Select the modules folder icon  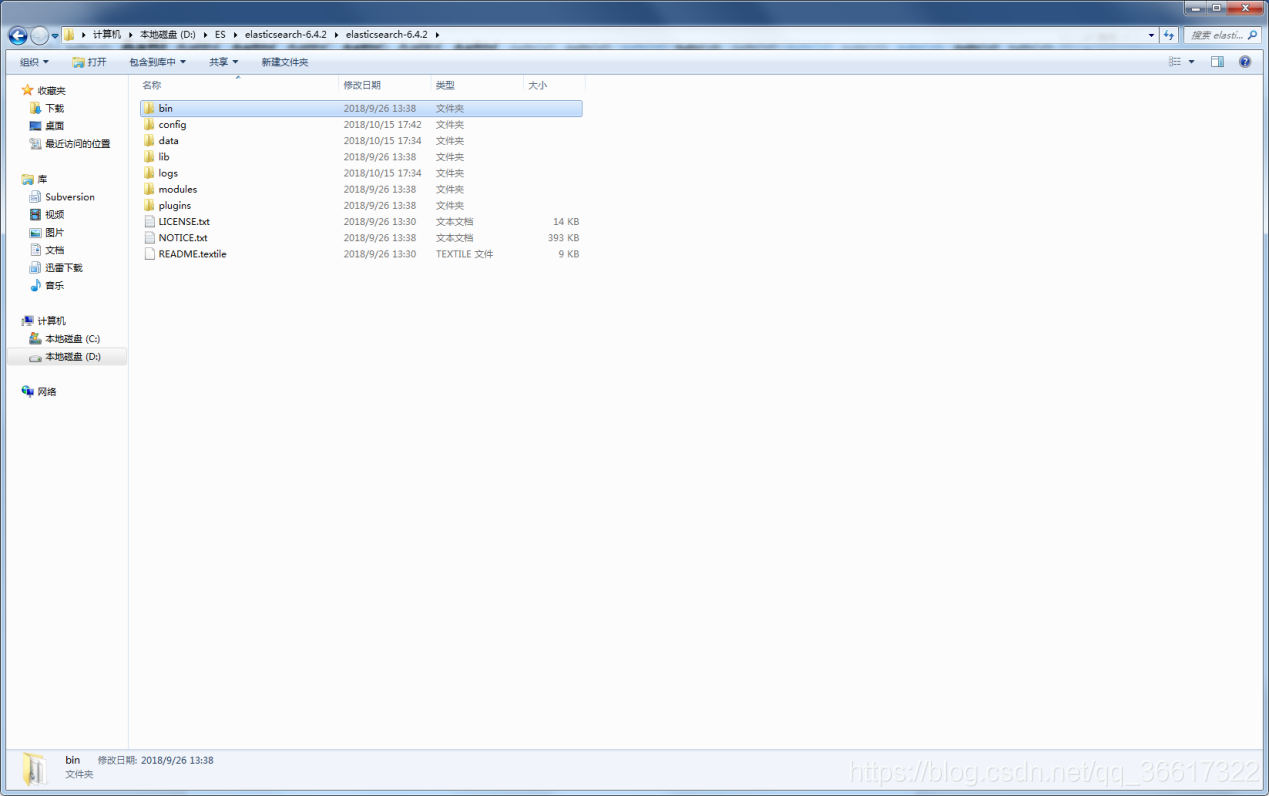coord(149,189)
